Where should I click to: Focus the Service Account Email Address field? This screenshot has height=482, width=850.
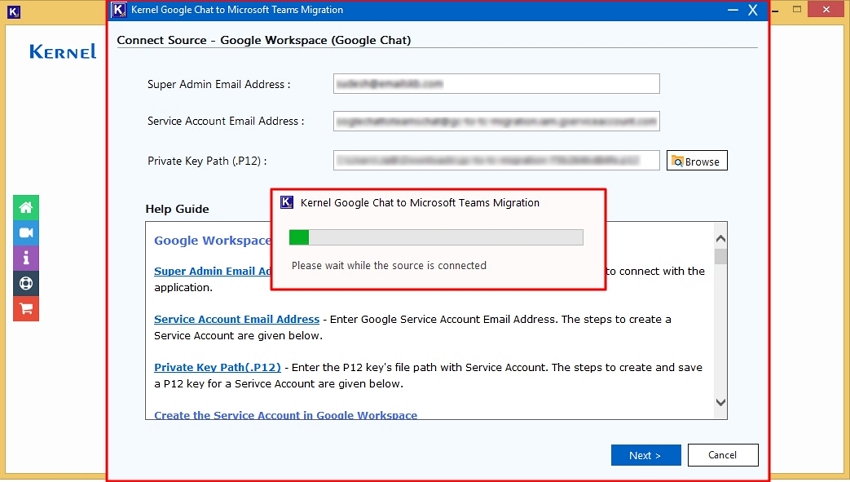[496, 121]
